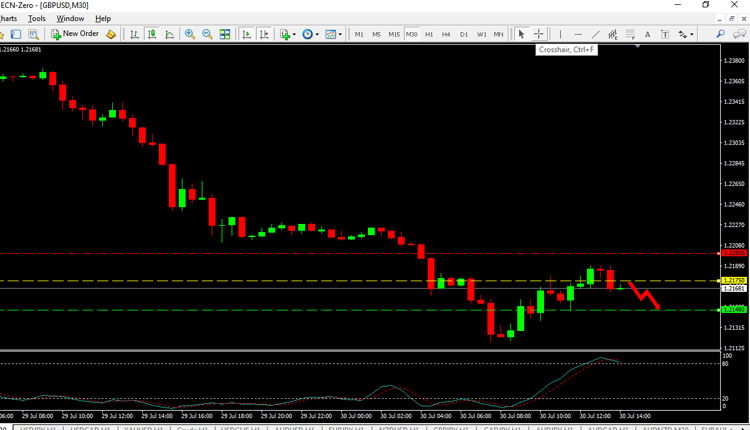Viewport: 750px width, 430px height.
Task: Toggle chart shift from right edge
Action: pyautogui.click(x=263, y=34)
